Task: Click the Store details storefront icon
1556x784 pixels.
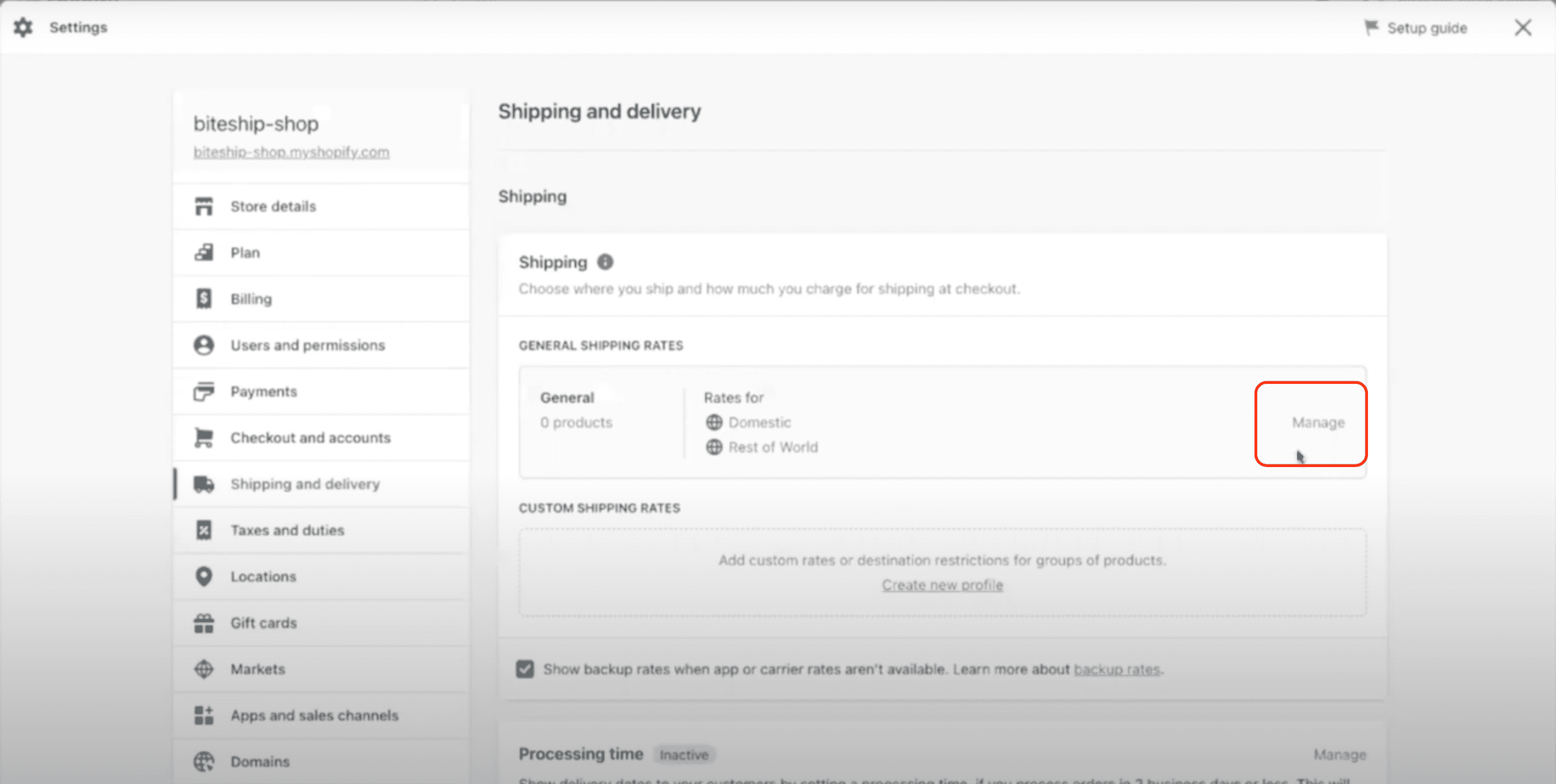Action: pyautogui.click(x=204, y=206)
